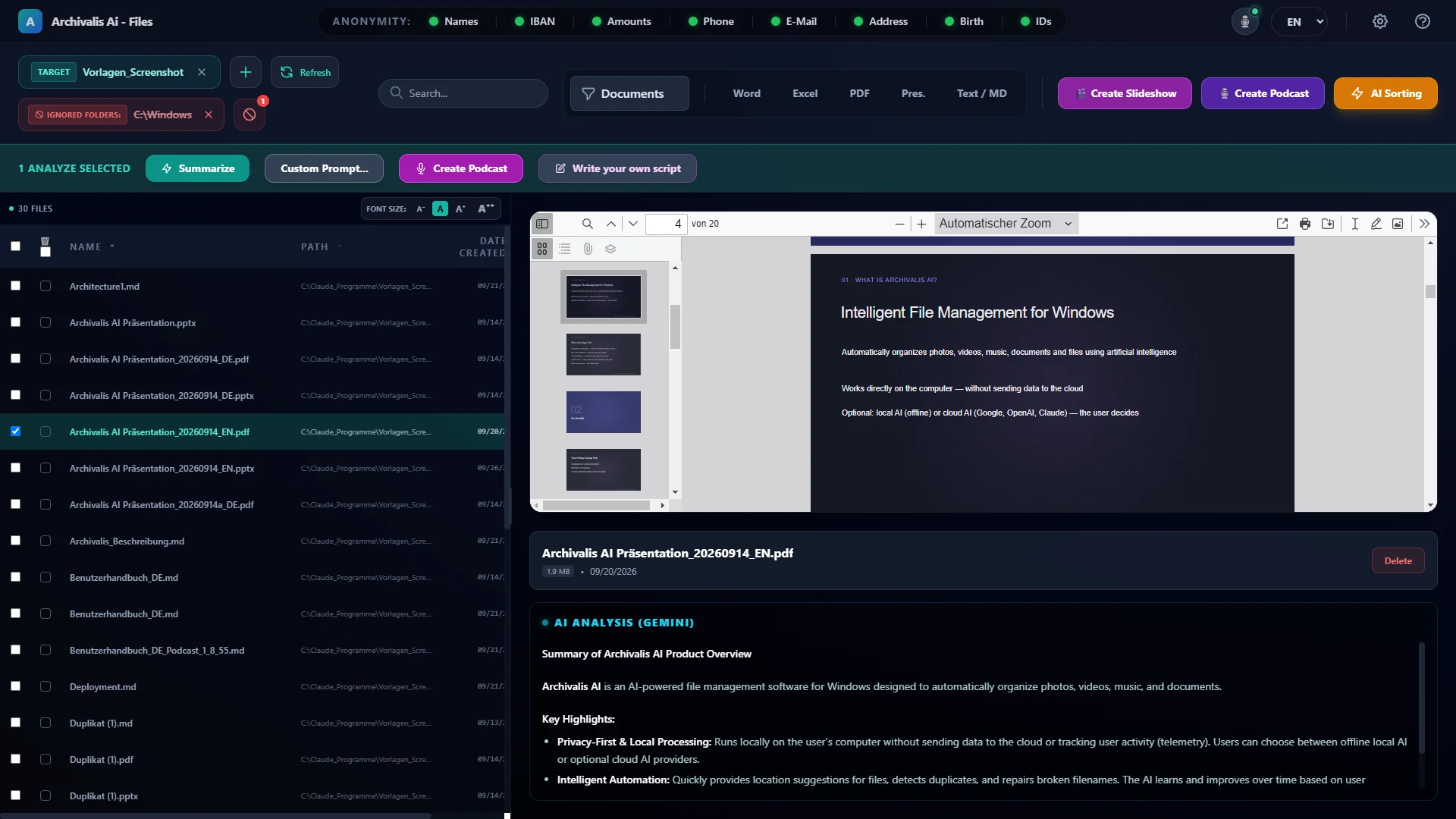
Task: Toggle IBAN anonymity option
Action: [535, 21]
